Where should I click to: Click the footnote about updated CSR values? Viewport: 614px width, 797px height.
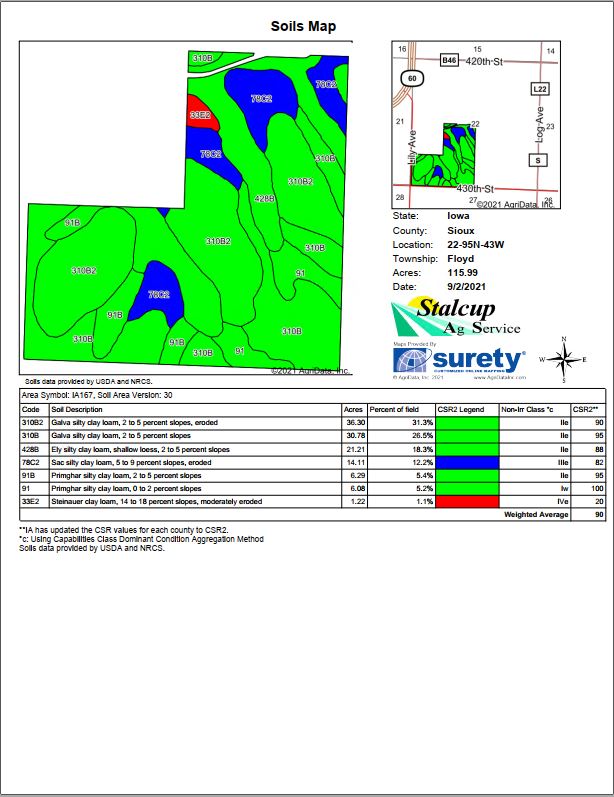click(x=124, y=530)
